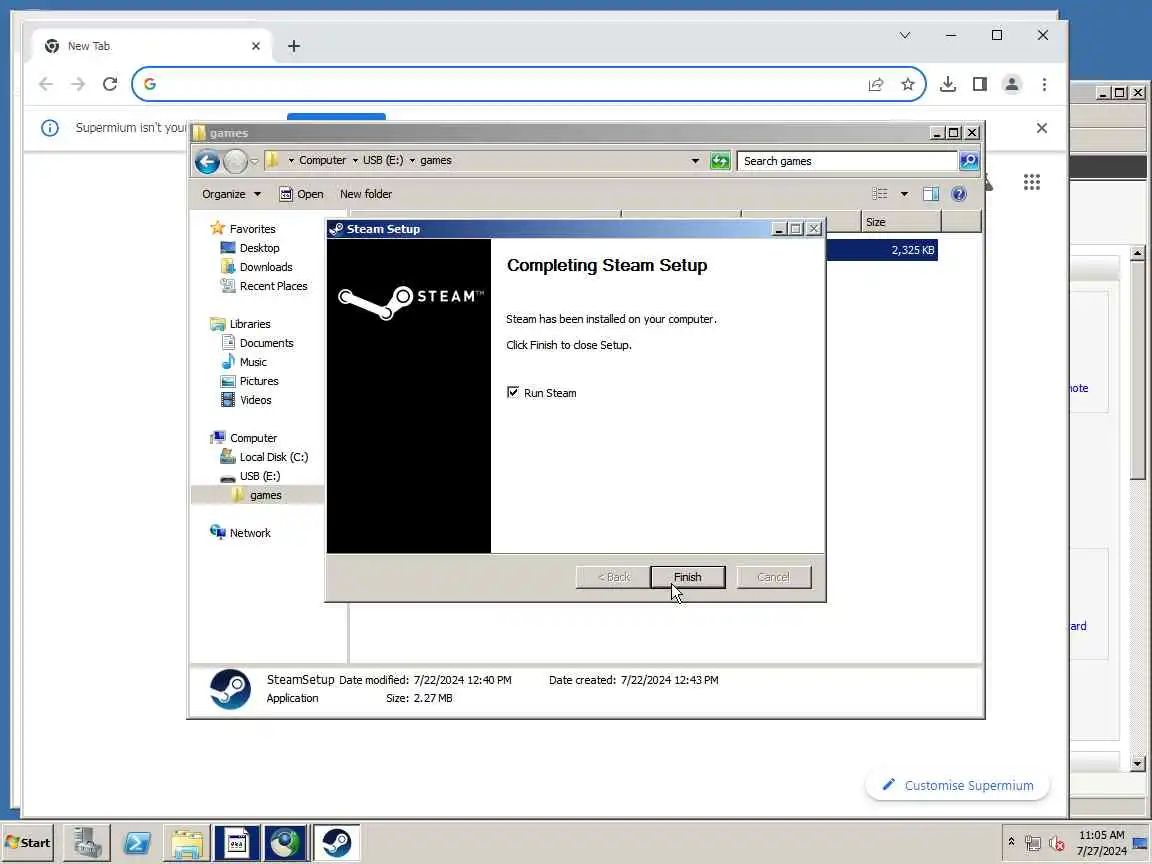Click the muted volume tray icon

coord(1057,843)
